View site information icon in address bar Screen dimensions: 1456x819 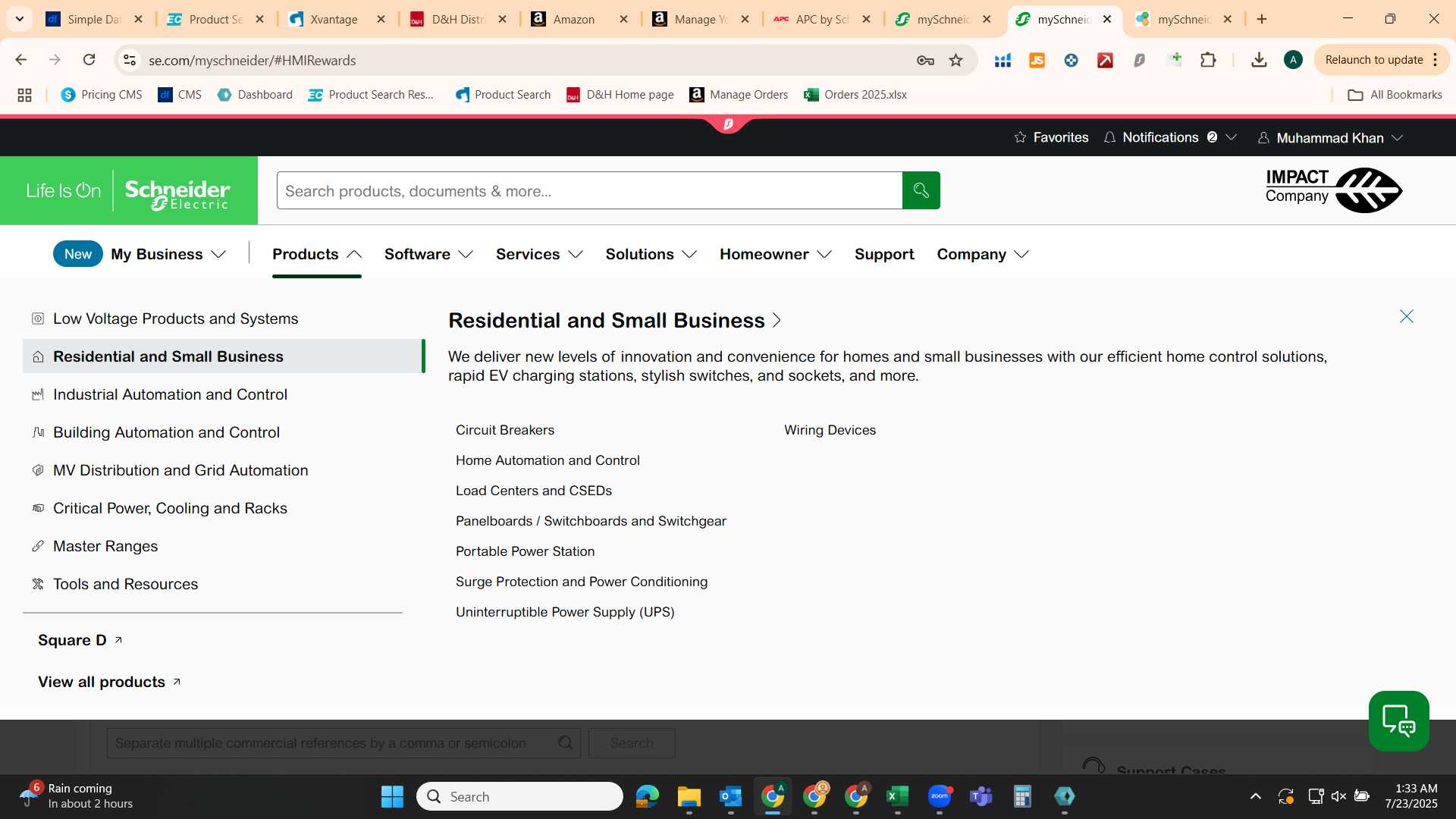pos(130,60)
